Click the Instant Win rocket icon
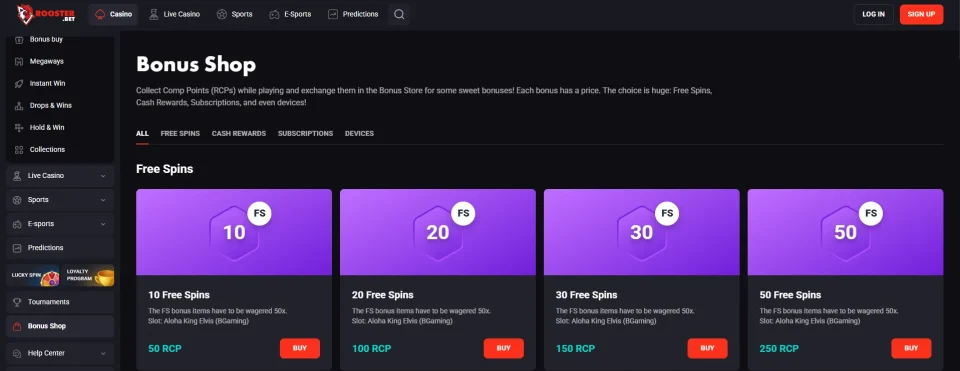This screenshot has width=960, height=371. pyautogui.click(x=19, y=83)
